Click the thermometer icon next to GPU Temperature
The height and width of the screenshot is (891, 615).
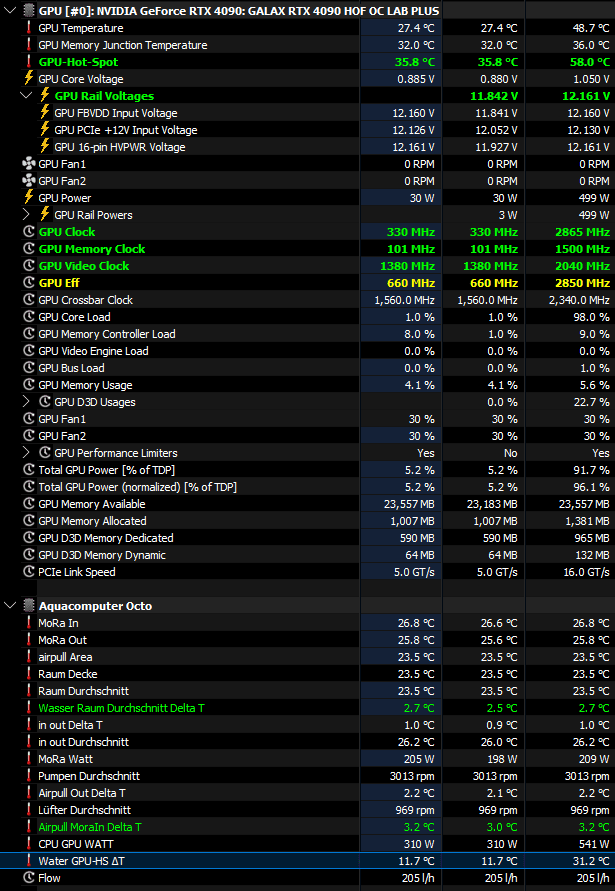tap(28, 28)
